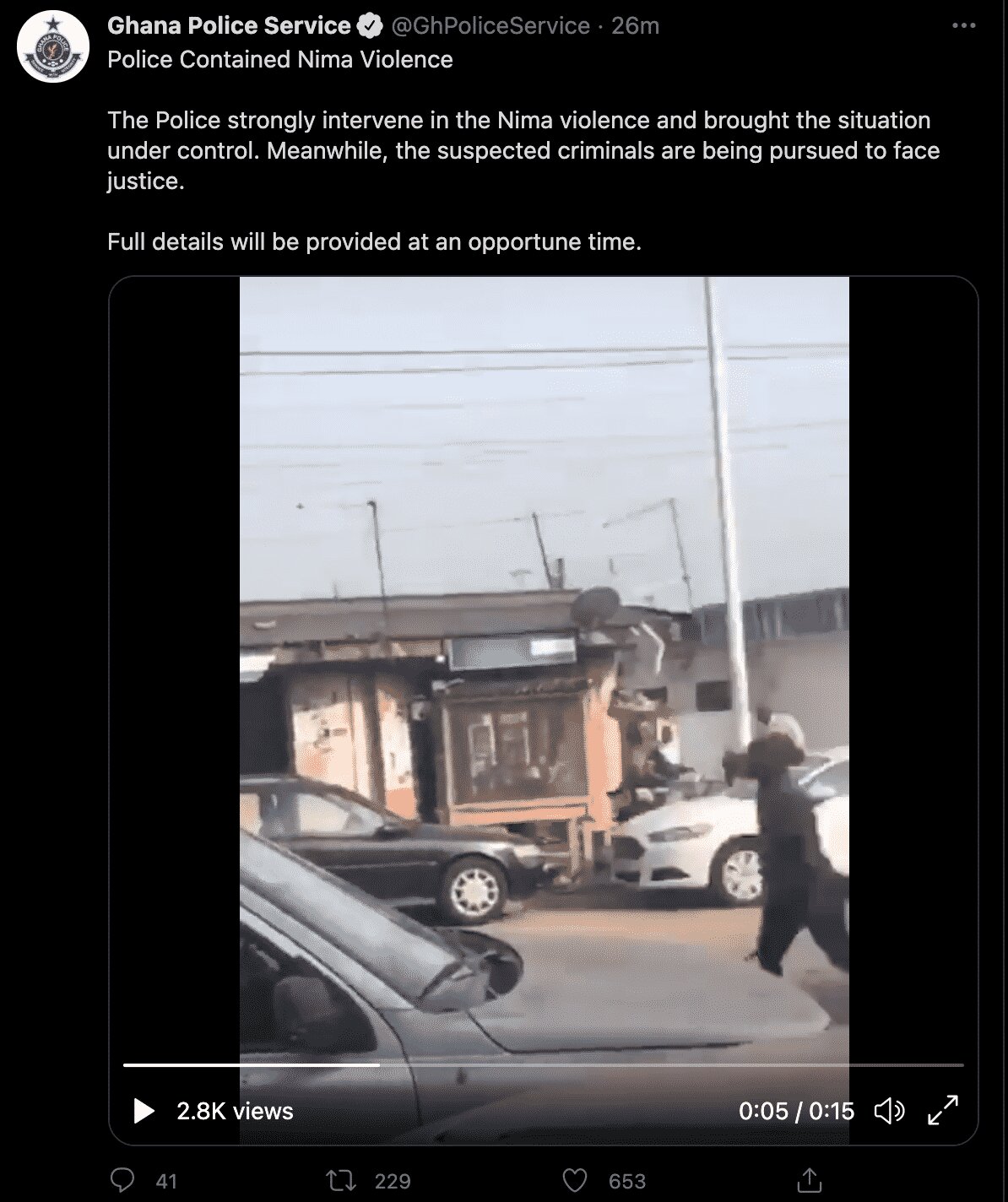Like the tweet with the heart icon
This screenshot has height=1202, width=1008.
click(575, 1180)
